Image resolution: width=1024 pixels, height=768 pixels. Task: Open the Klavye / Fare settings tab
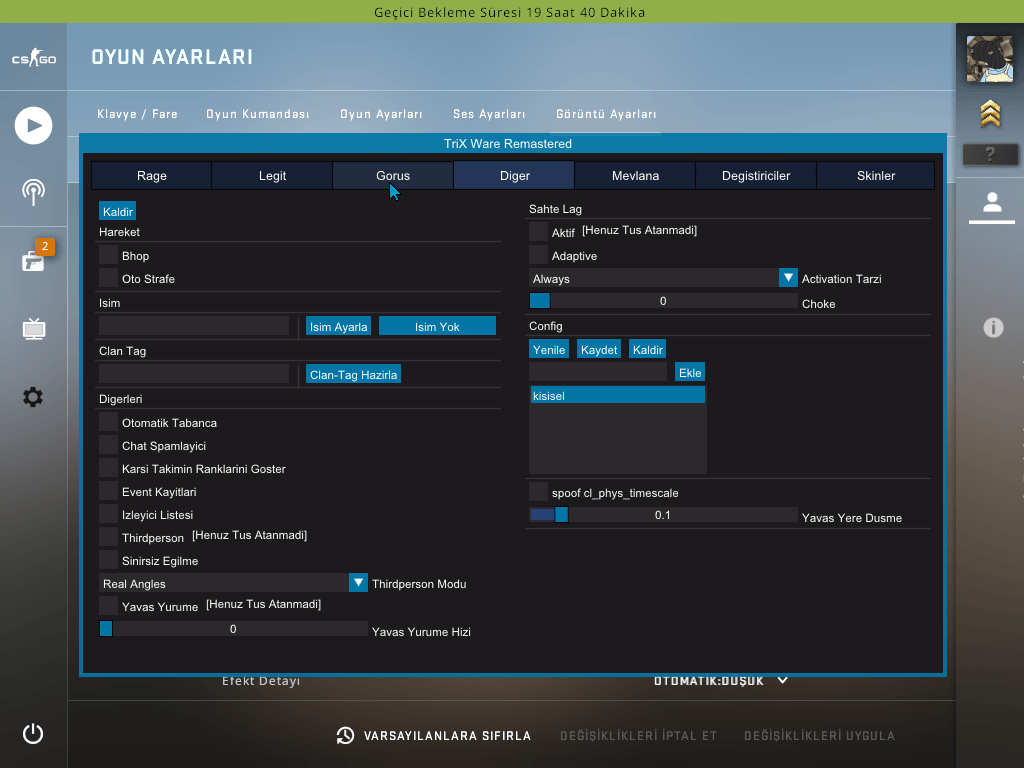tap(137, 114)
